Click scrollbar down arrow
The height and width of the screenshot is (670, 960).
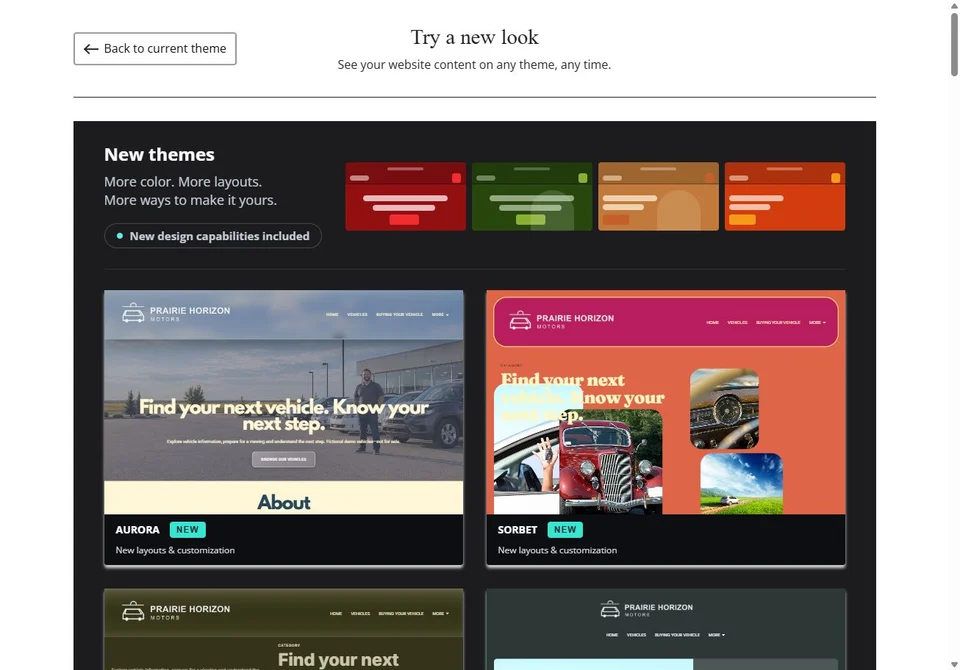954,664
